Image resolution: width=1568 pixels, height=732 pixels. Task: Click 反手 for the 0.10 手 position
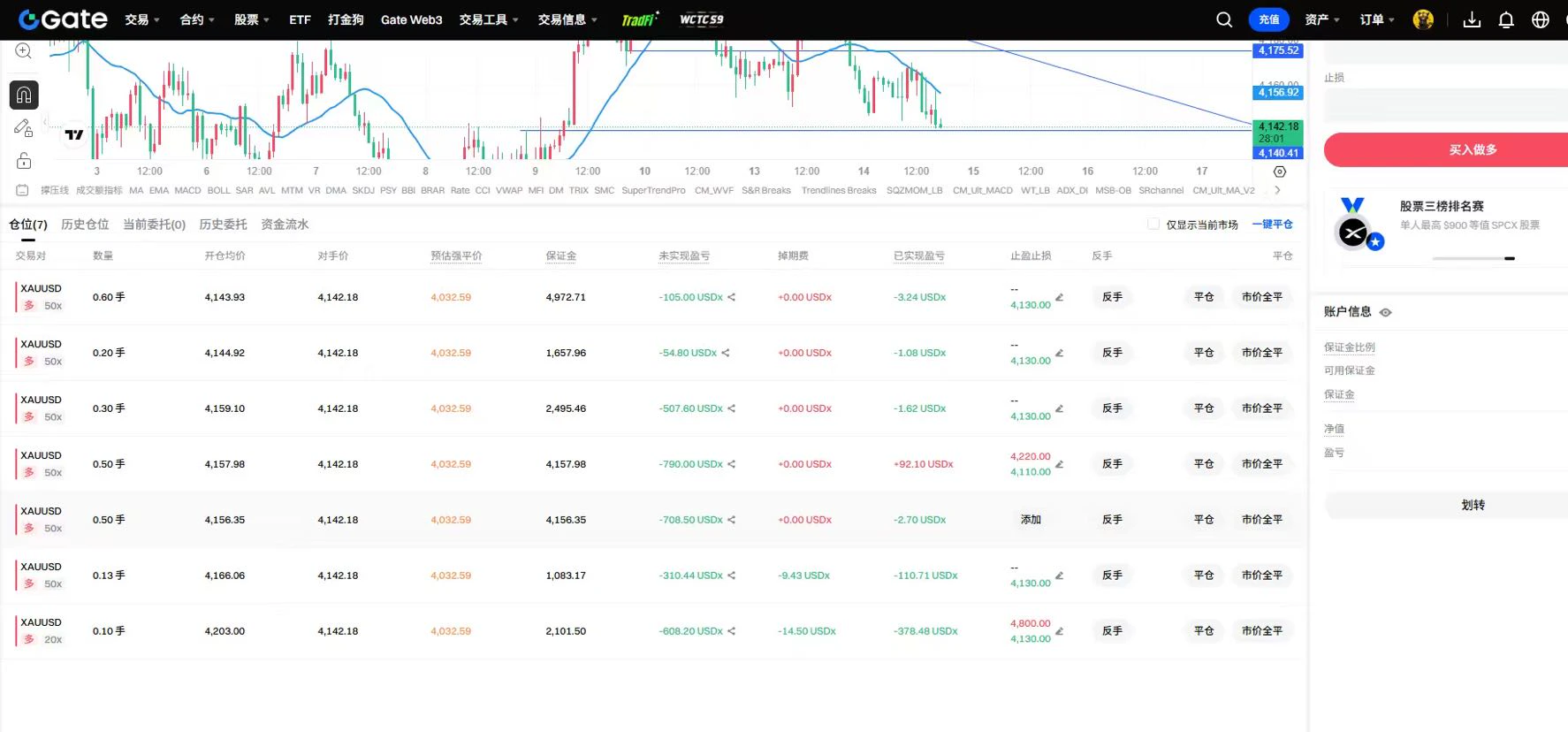pyautogui.click(x=1112, y=631)
